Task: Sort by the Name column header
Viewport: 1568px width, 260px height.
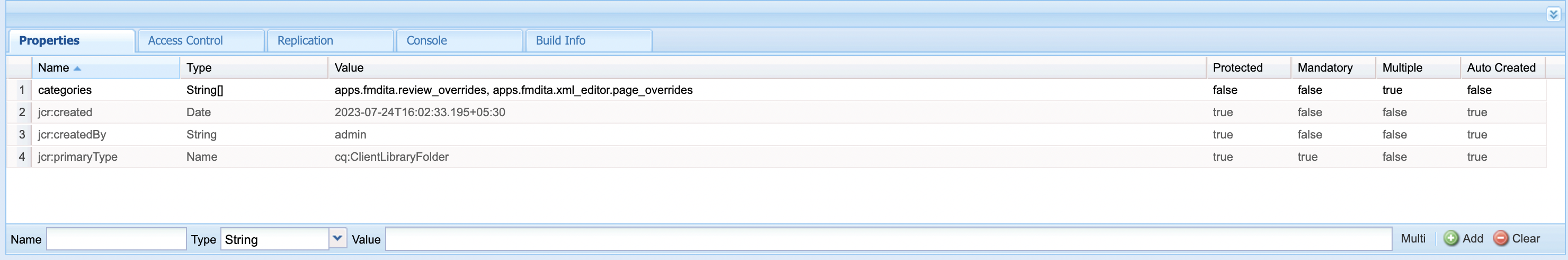Action: click(54, 68)
